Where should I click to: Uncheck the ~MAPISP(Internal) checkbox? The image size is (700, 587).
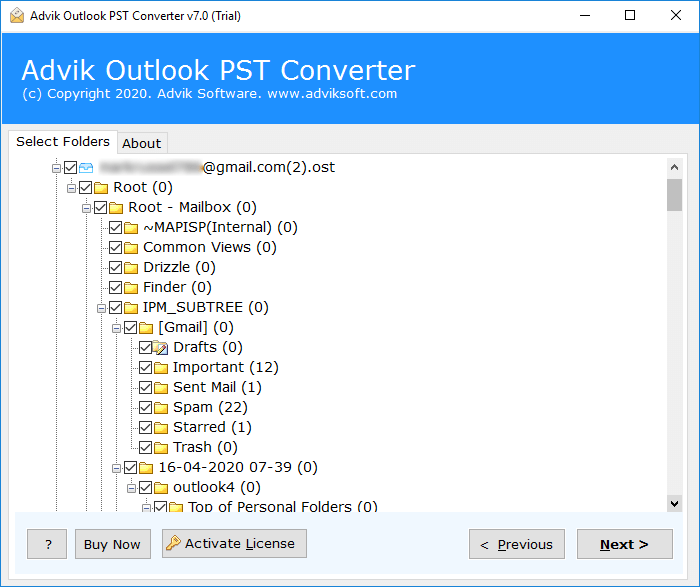point(116,228)
